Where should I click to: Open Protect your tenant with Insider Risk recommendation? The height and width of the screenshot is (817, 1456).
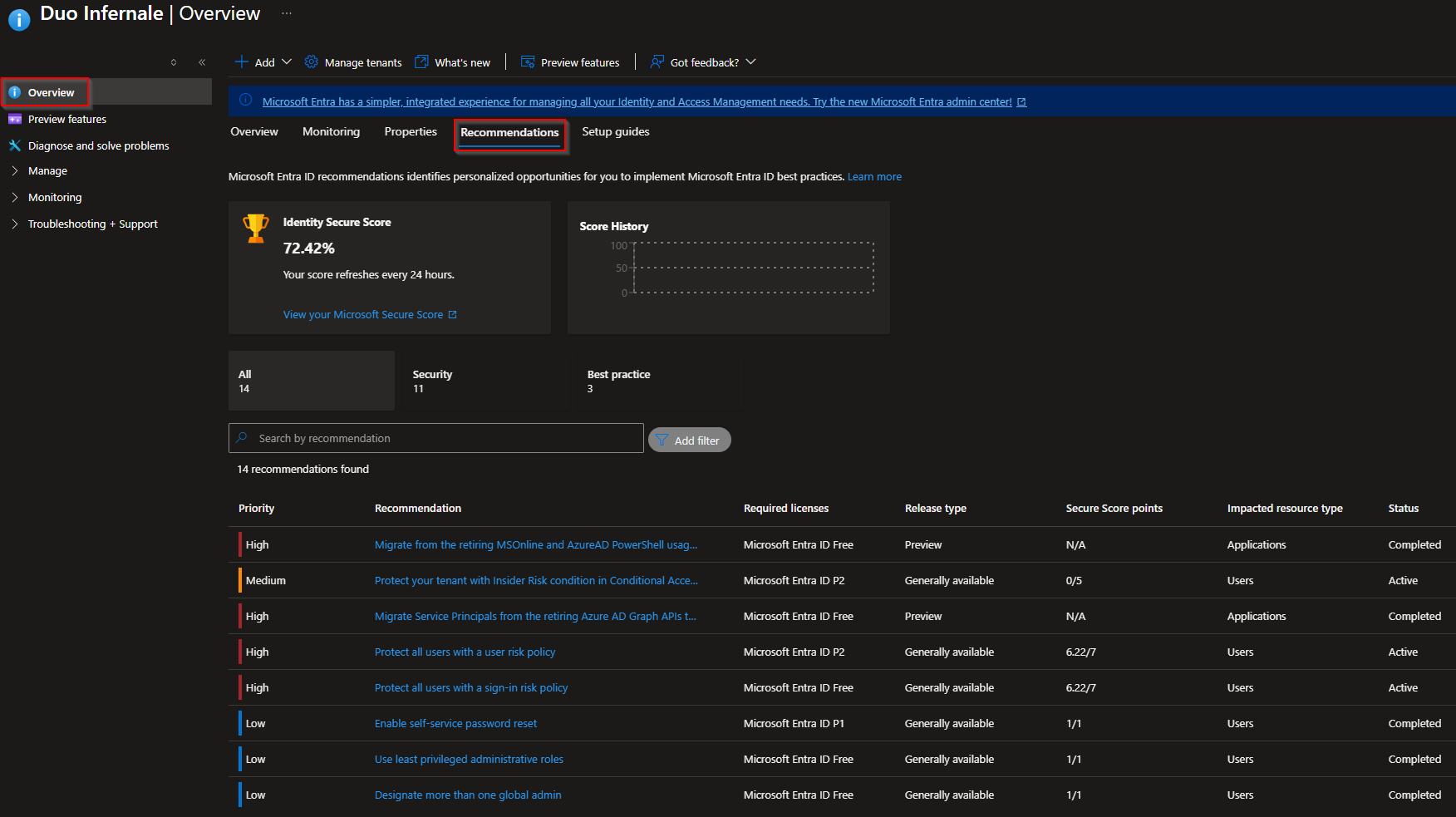coord(536,580)
